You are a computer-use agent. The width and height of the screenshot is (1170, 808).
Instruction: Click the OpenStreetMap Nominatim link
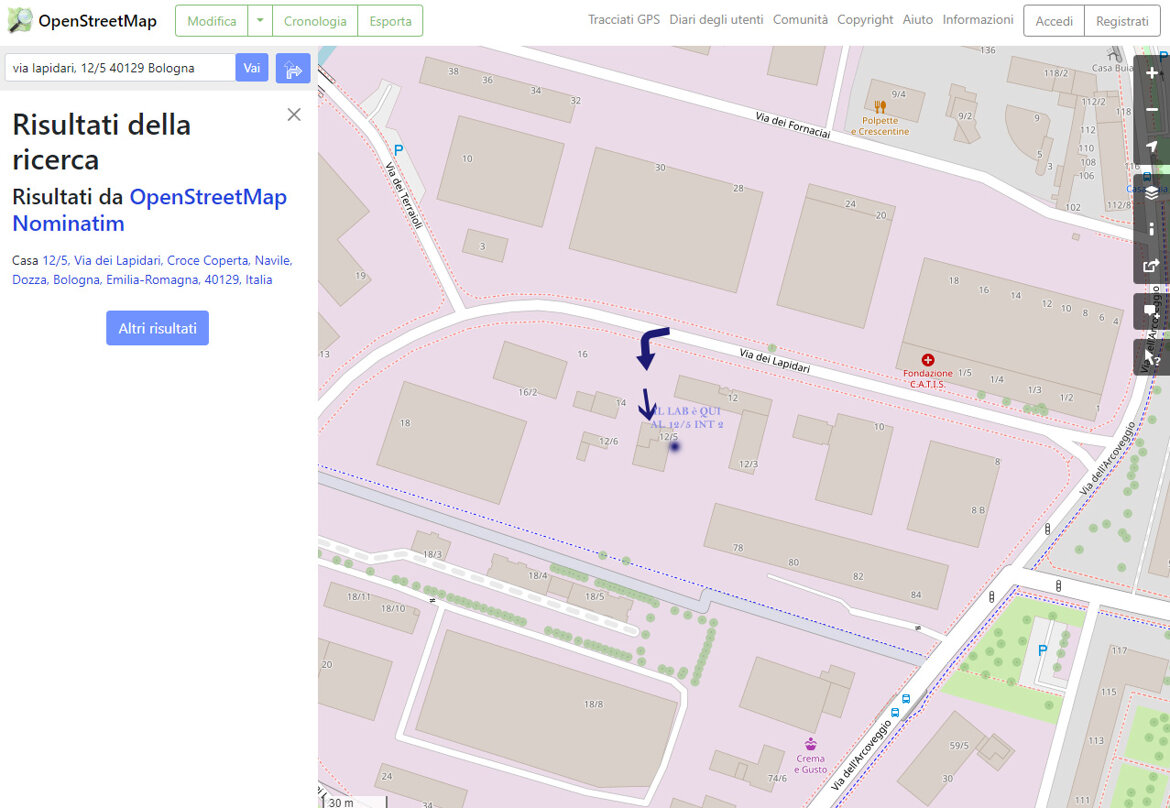(150, 210)
